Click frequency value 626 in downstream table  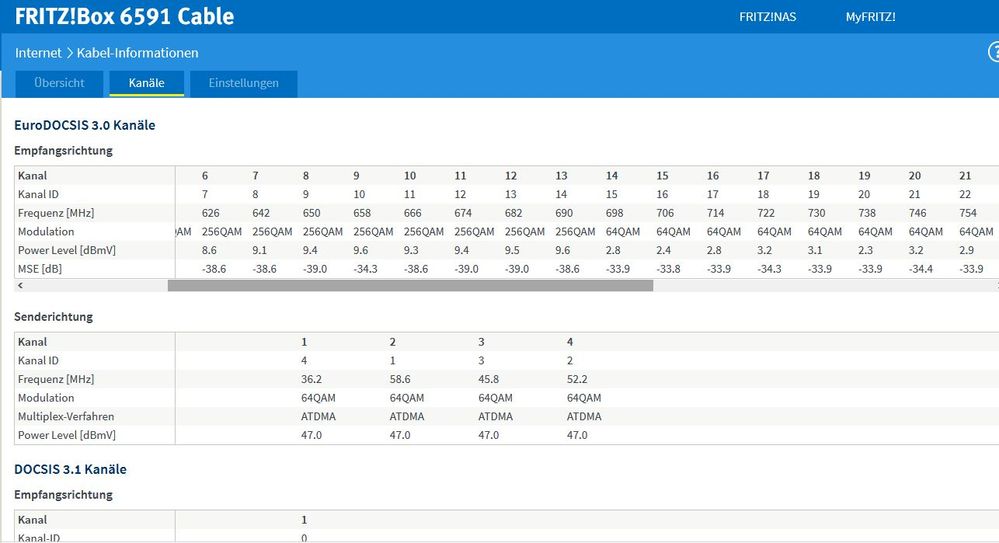coord(210,213)
